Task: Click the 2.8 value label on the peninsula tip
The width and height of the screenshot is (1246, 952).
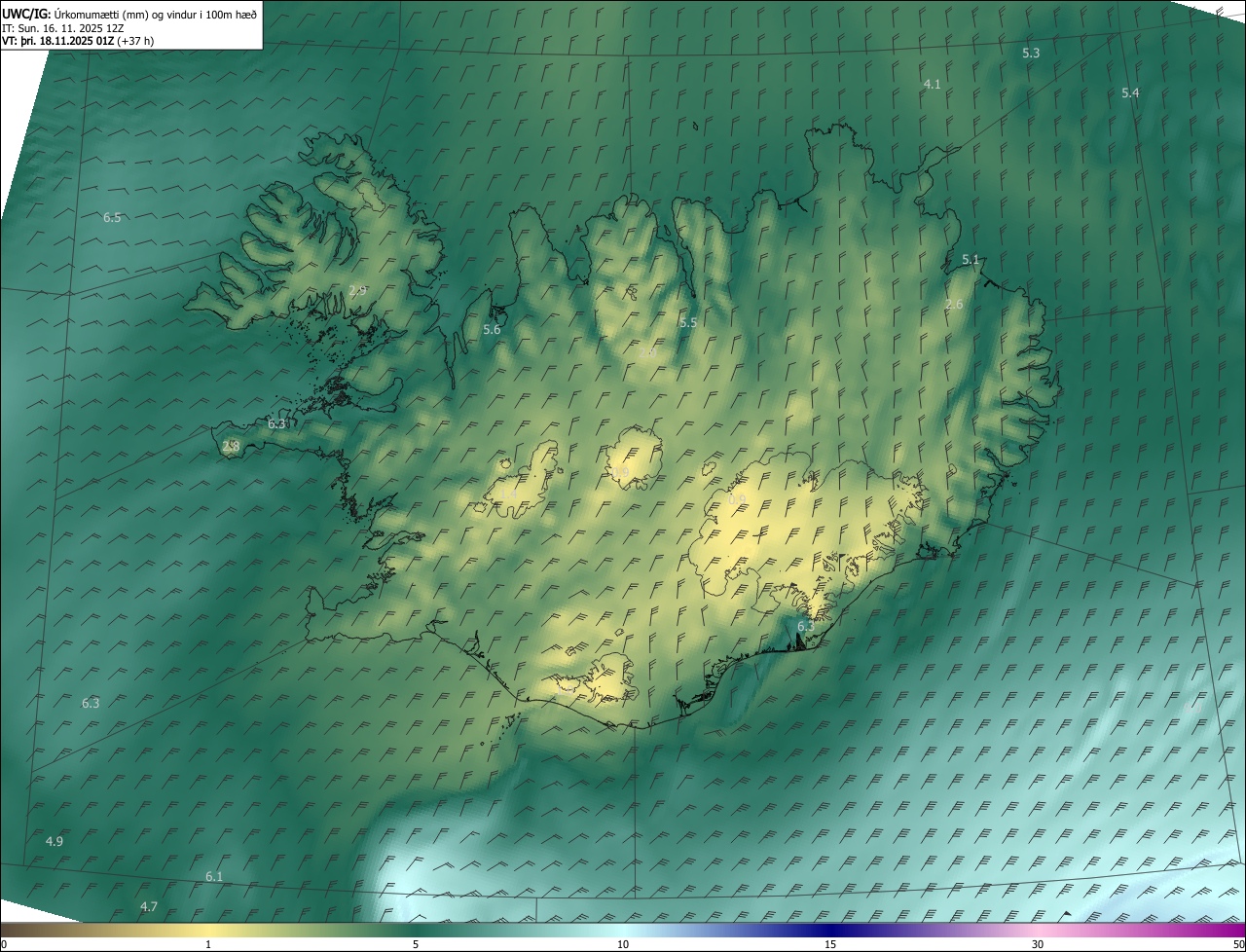Action: 231,447
